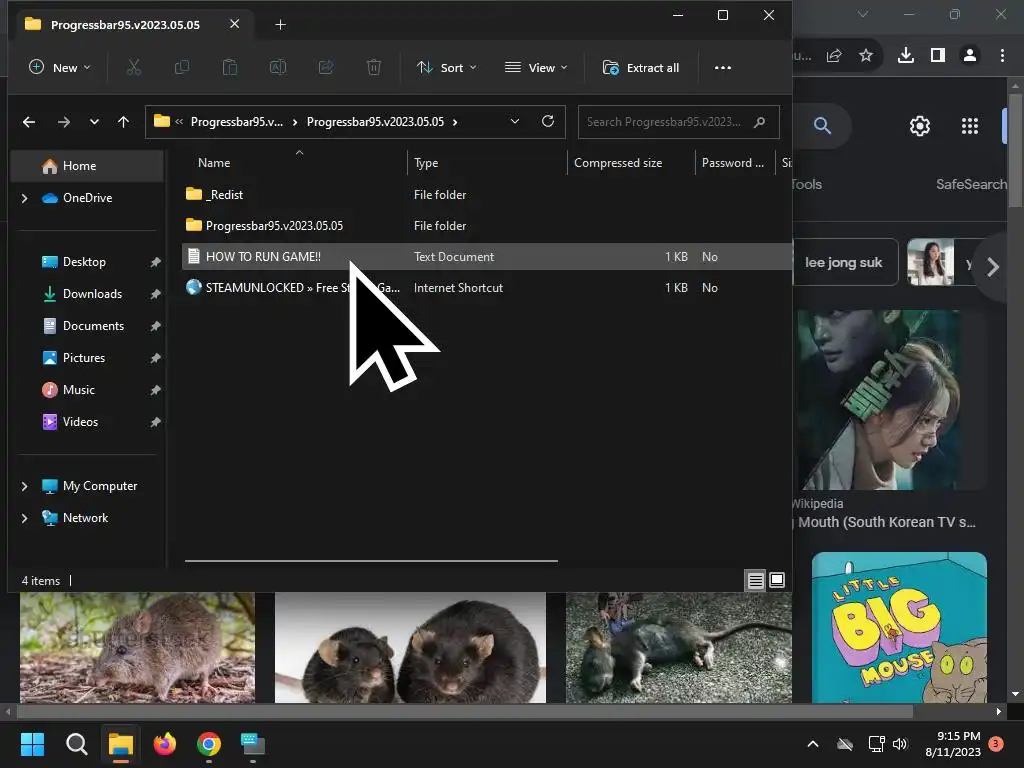Switch to details view layout icon
Viewport: 1024px width, 768px height.
[x=756, y=580]
